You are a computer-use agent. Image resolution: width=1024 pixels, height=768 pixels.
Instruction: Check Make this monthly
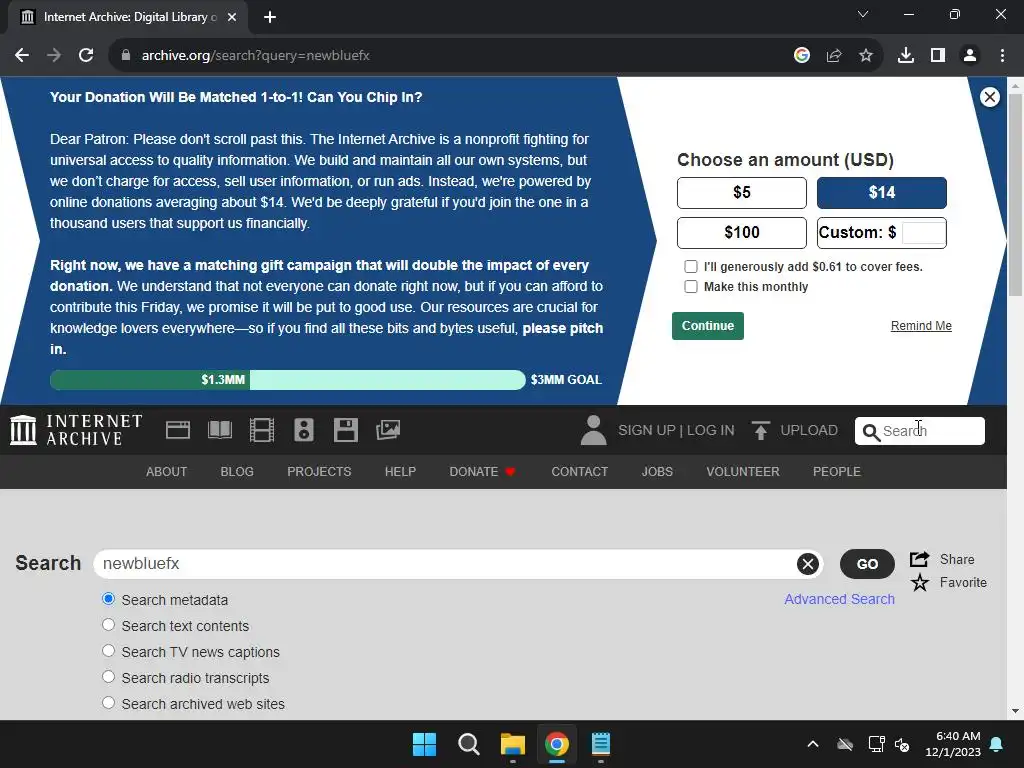point(690,286)
